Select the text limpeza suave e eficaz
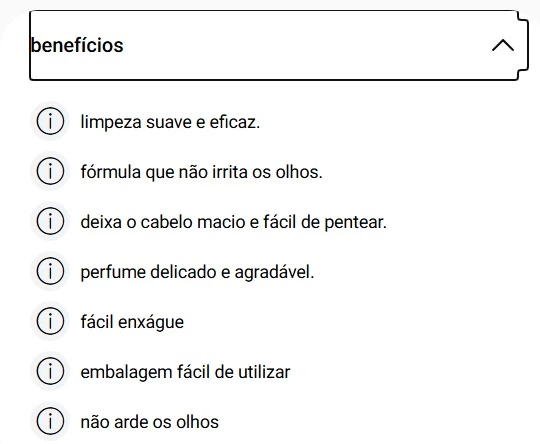The width and height of the screenshot is (540, 444). point(170,122)
